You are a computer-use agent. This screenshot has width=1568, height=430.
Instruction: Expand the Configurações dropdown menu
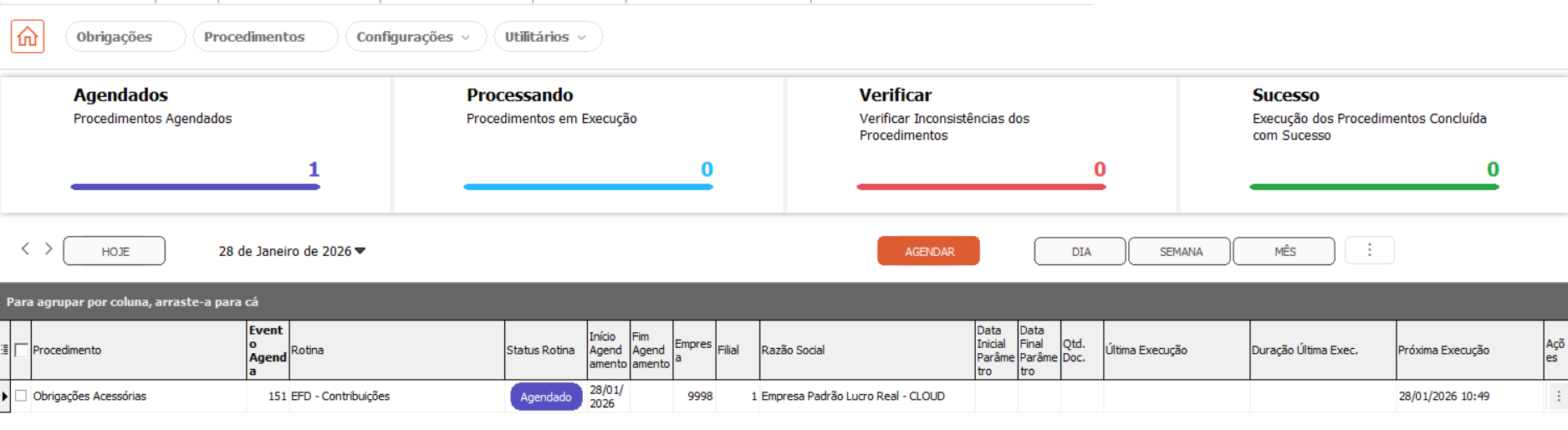[x=415, y=37]
